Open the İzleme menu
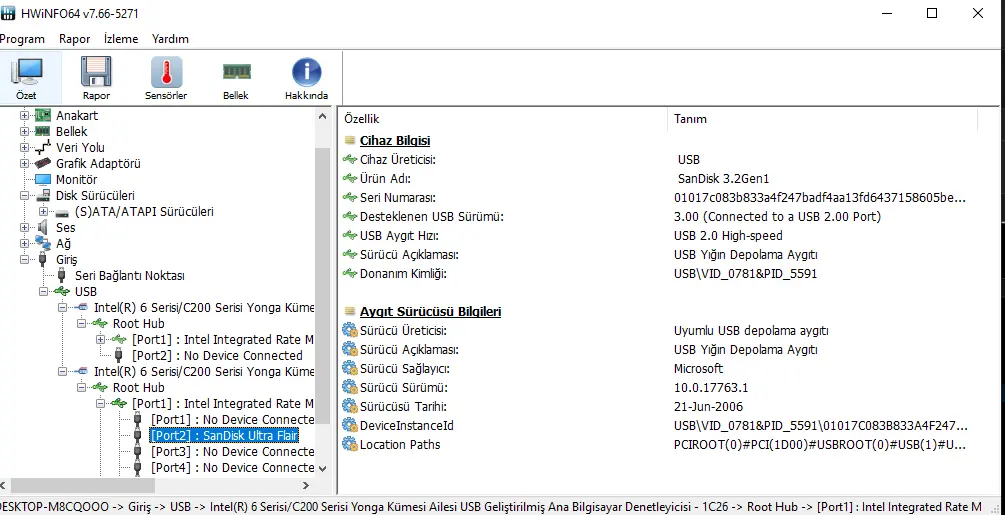The height and width of the screenshot is (515, 1005). (121, 38)
